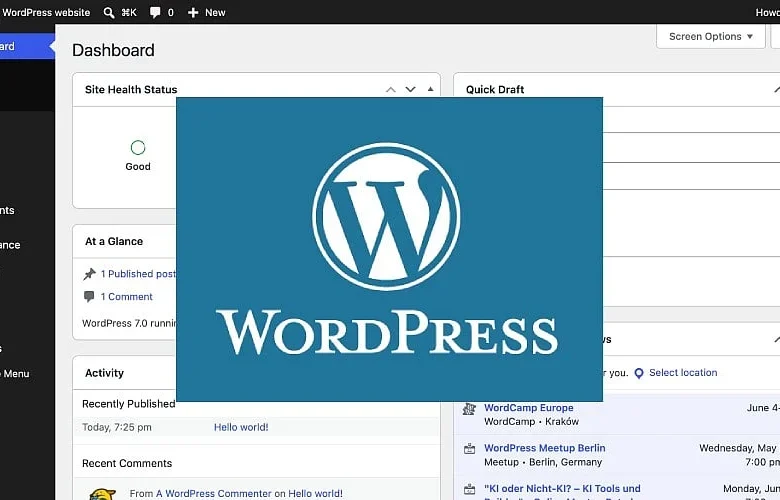Click the New label in admin bar
This screenshot has width=780, height=500.
coord(215,12)
